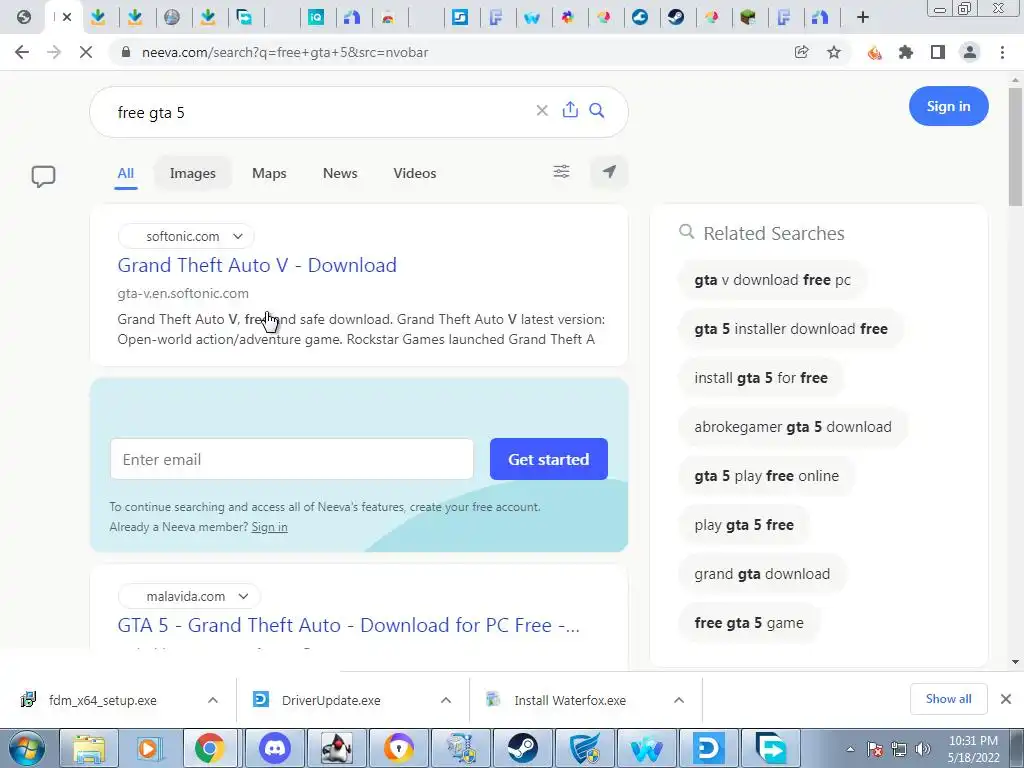
Task: Search related: abrokegamer gta 5 download
Action: click(793, 426)
